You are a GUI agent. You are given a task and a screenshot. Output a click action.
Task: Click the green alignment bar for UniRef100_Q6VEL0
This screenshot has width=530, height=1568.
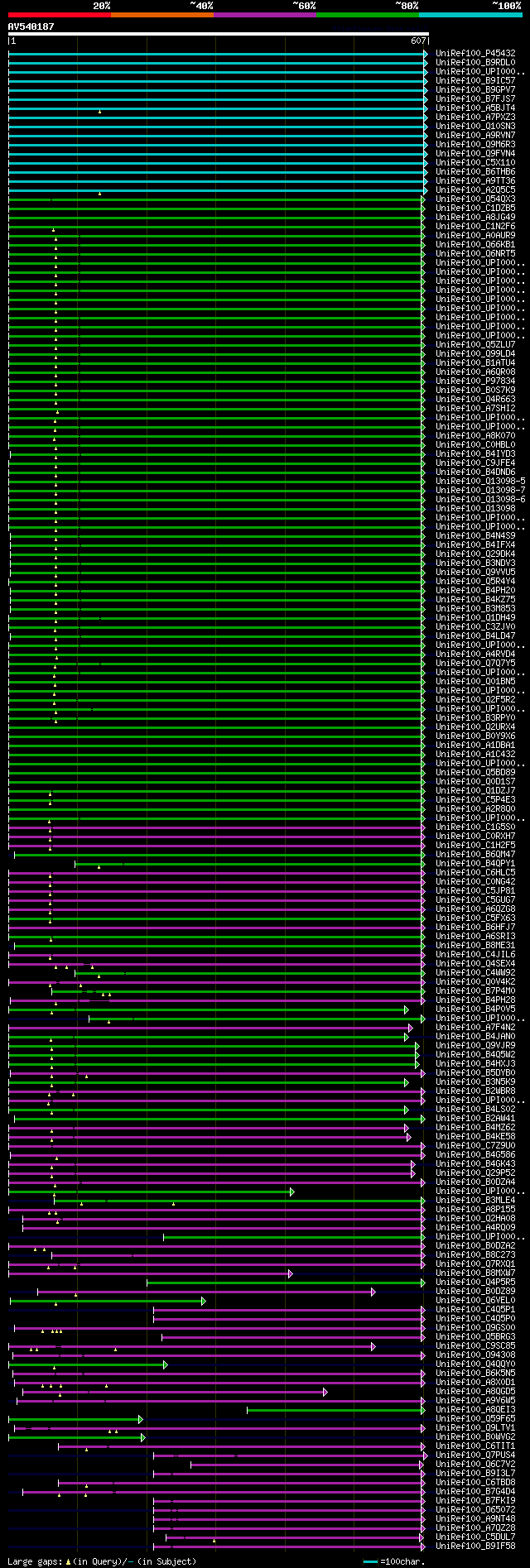click(107, 1301)
